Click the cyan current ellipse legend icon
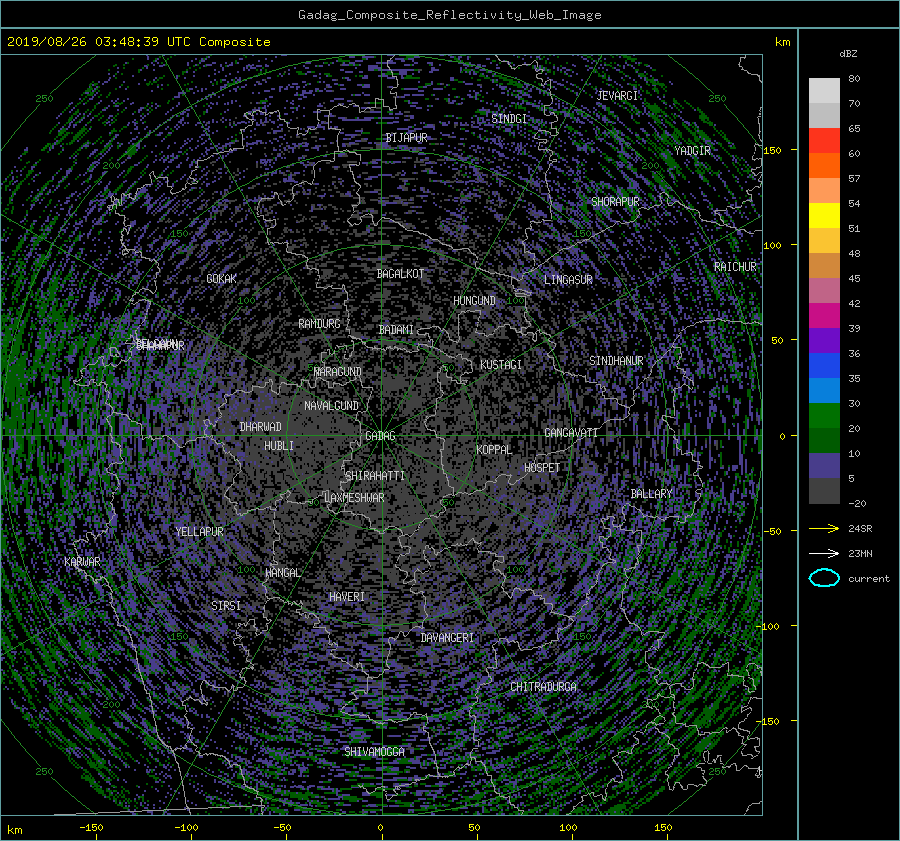This screenshot has height=841, width=900. click(824, 578)
